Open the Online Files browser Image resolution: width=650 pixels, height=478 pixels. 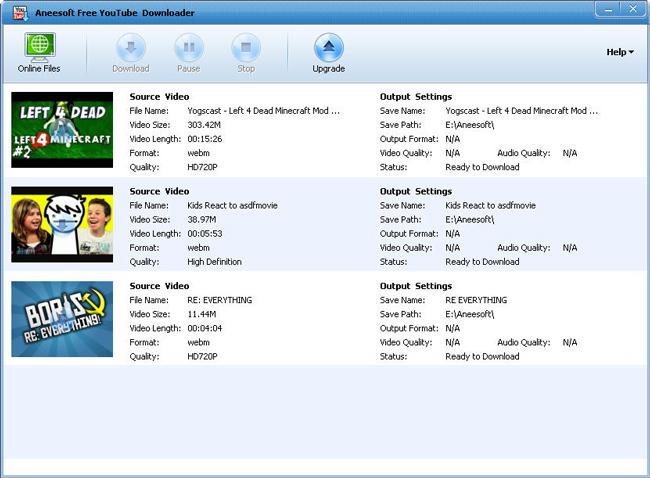click(39, 53)
